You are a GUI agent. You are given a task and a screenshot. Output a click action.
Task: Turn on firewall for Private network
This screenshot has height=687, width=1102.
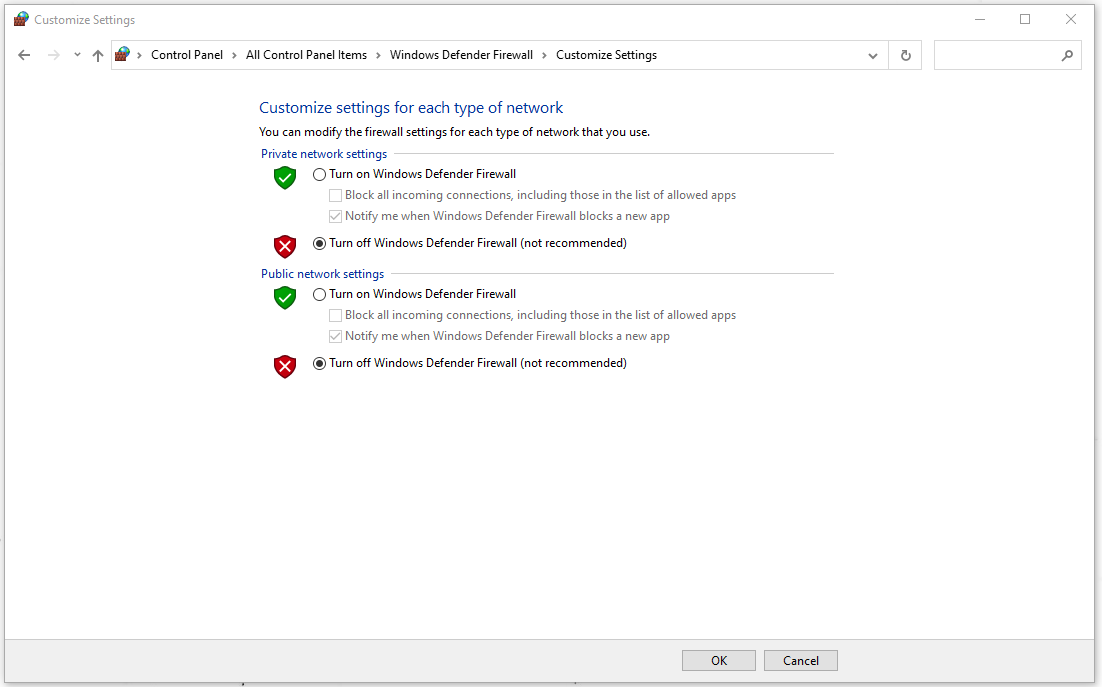click(319, 174)
